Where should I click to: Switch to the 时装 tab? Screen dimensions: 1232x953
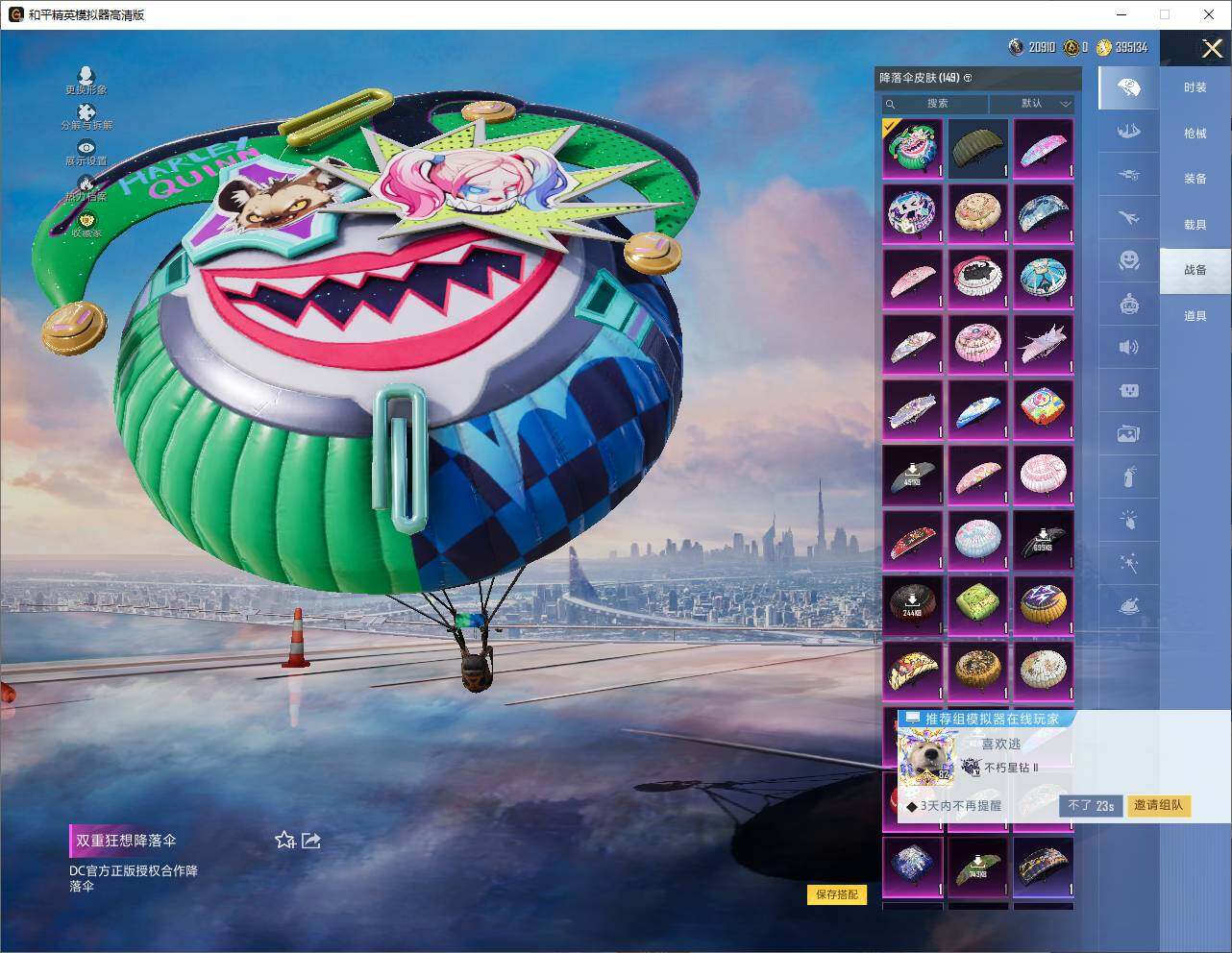click(x=1195, y=87)
